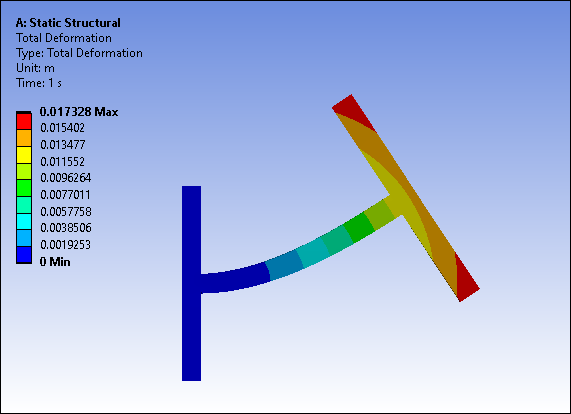This screenshot has width=571, height=414.
Task: Click the red legend color band
Action: click(x=24, y=121)
